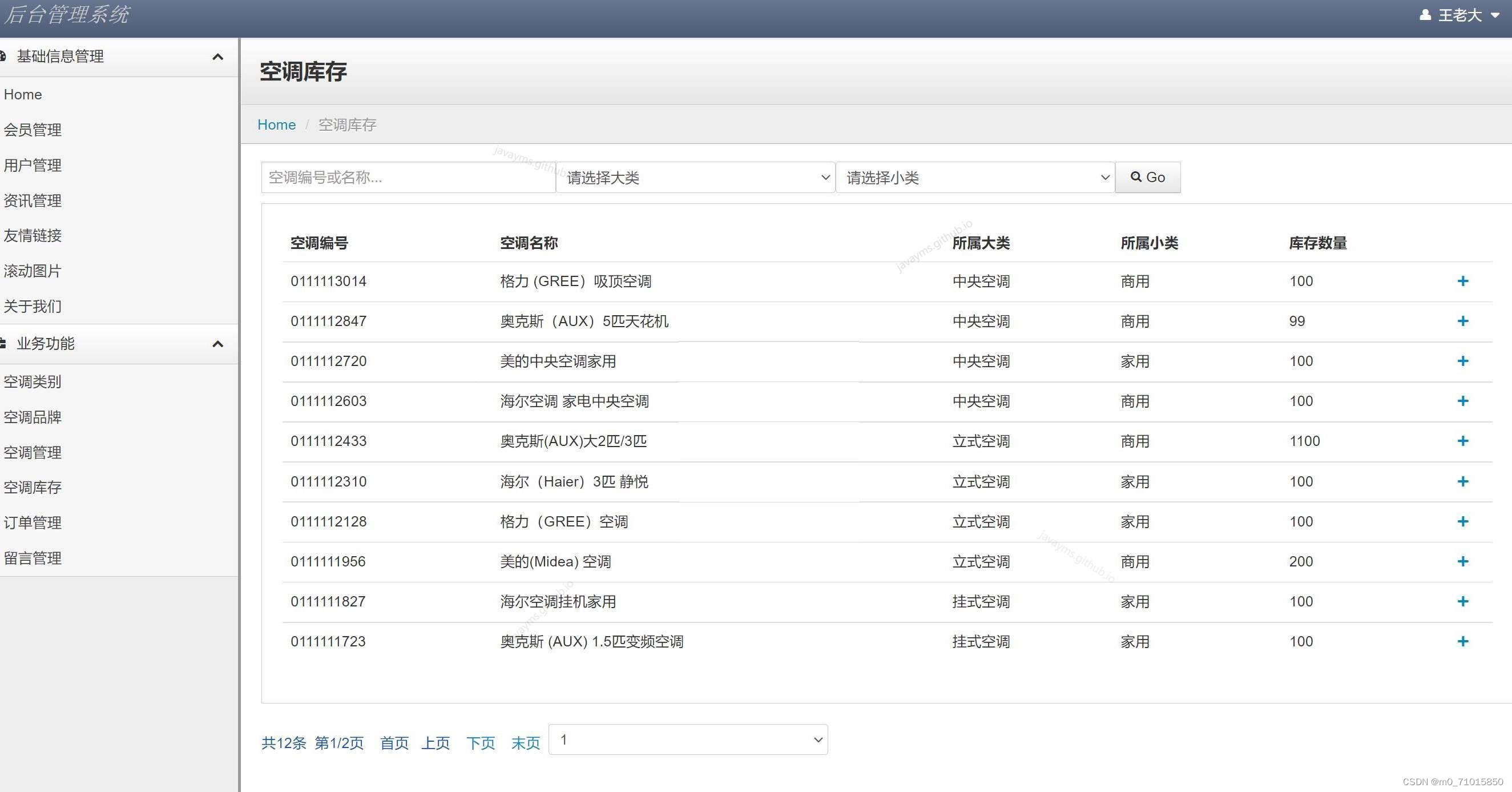Go to 上页 in pagination
This screenshot has width=1512, height=792.
click(436, 743)
